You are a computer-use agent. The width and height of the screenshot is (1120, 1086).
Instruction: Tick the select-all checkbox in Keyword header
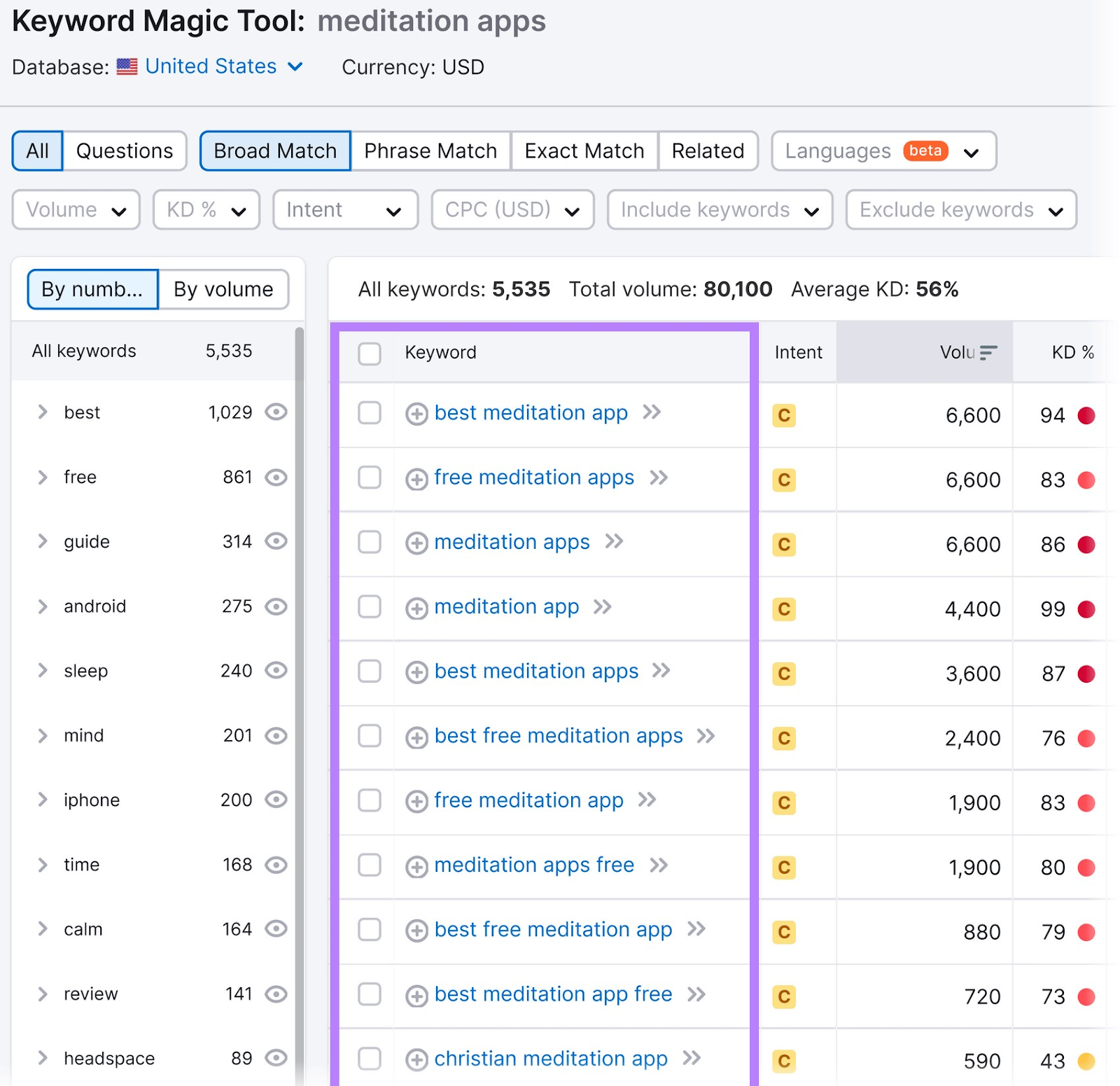[370, 354]
